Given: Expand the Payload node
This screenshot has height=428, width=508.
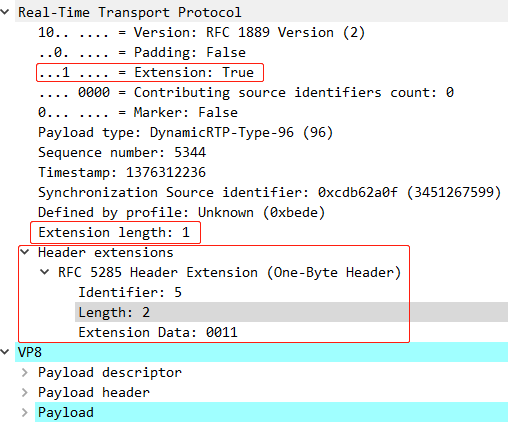Looking at the screenshot, I should [x=25, y=412].
